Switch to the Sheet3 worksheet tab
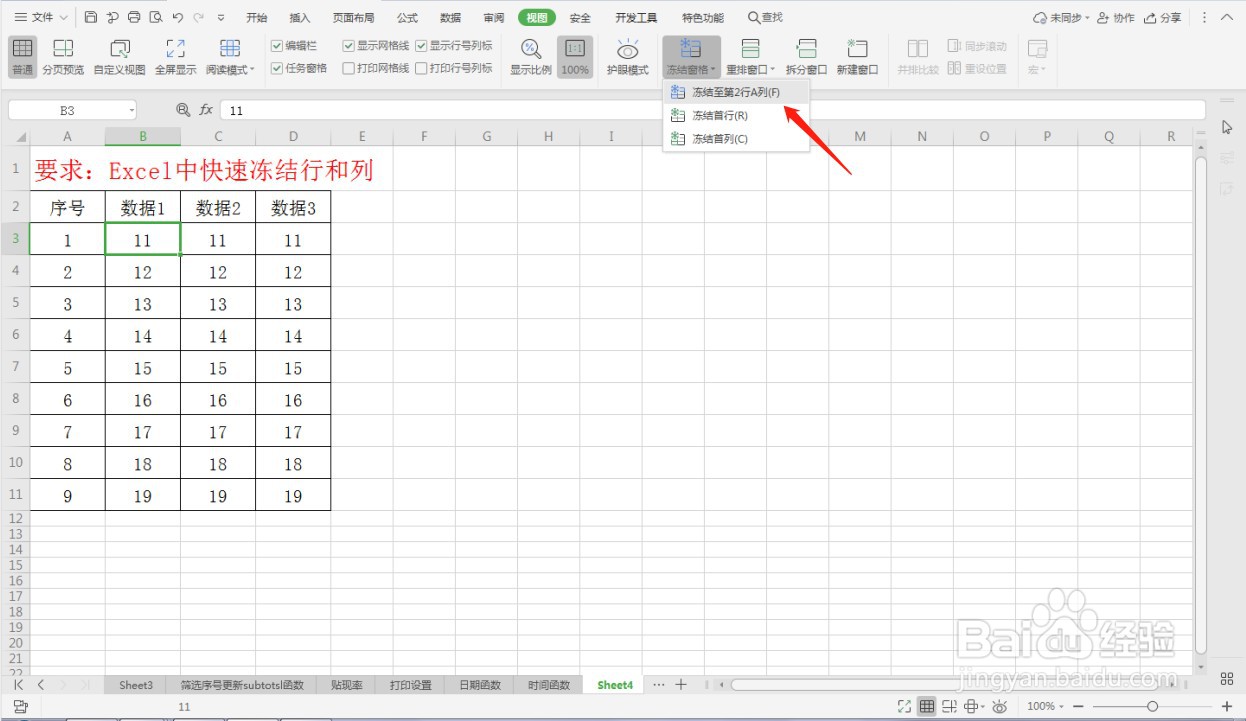 (x=136, y=685)
